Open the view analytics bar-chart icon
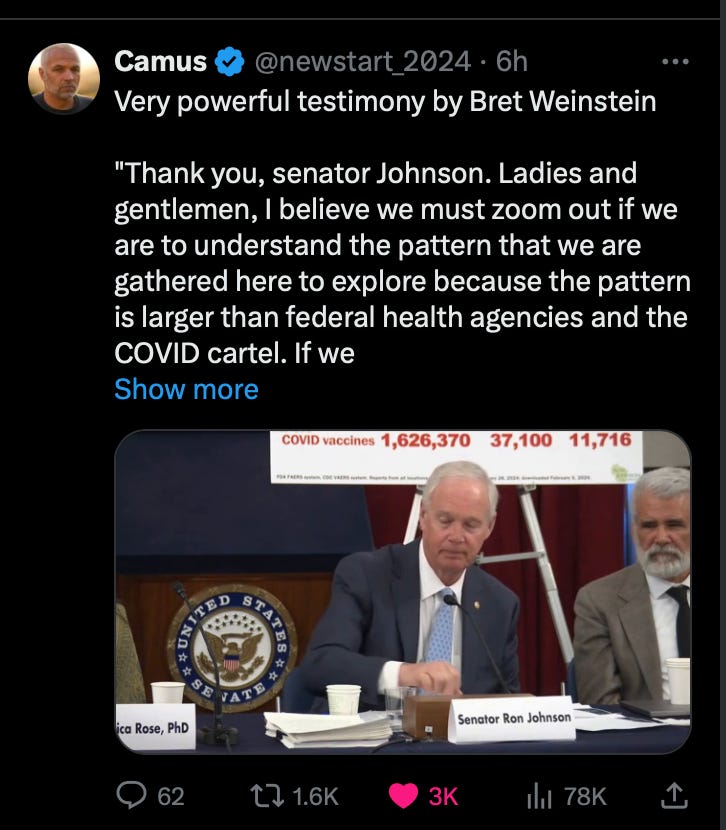Screen dimensions: 726x830 (539, 796)
